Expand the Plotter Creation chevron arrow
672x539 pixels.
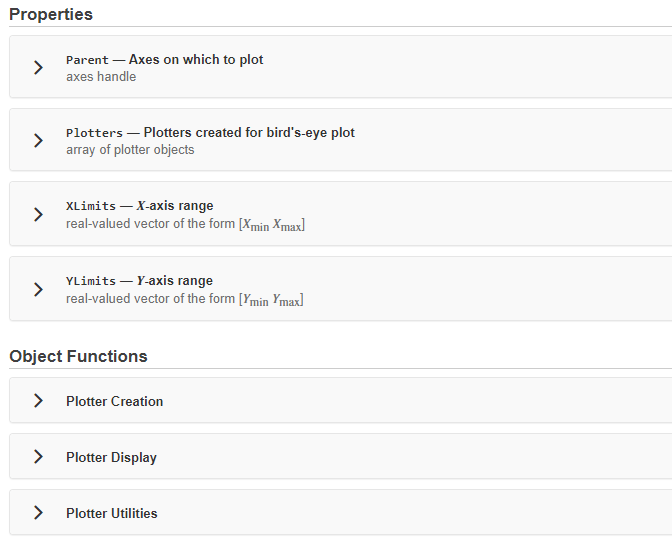[38, 401]
